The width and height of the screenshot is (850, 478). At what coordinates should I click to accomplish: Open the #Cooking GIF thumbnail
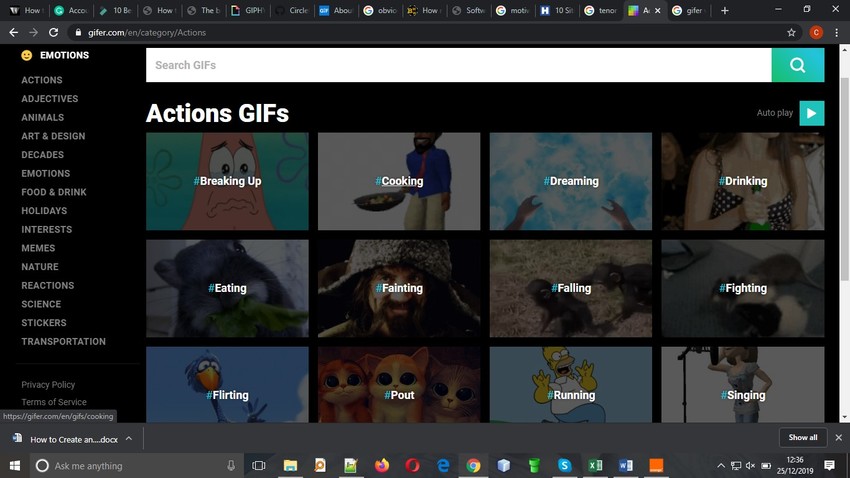[399, 181]
